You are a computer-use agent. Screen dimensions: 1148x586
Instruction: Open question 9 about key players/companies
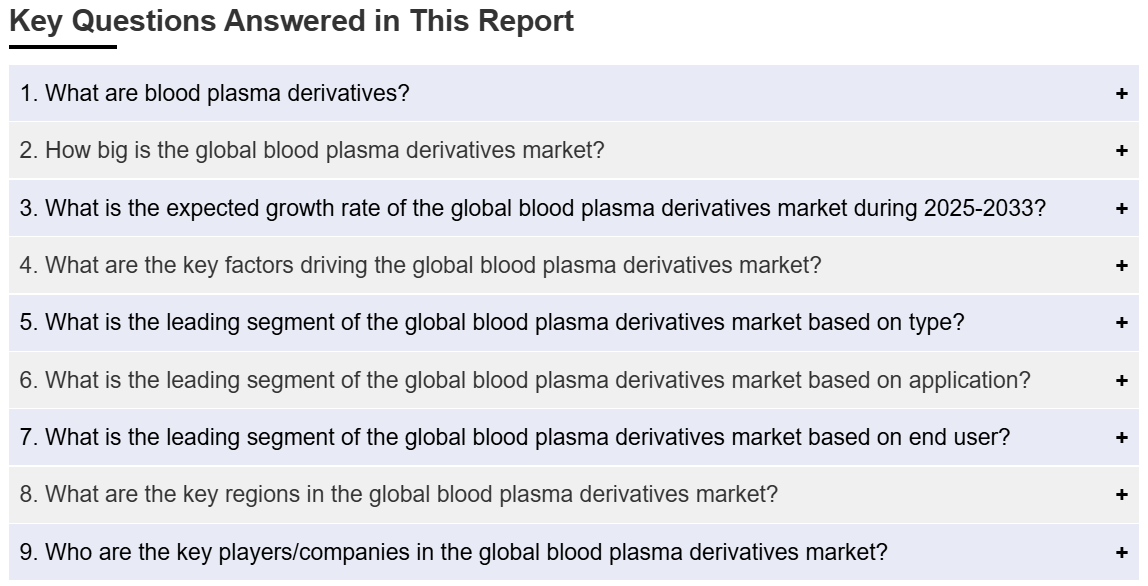click(x=573, y=552)
